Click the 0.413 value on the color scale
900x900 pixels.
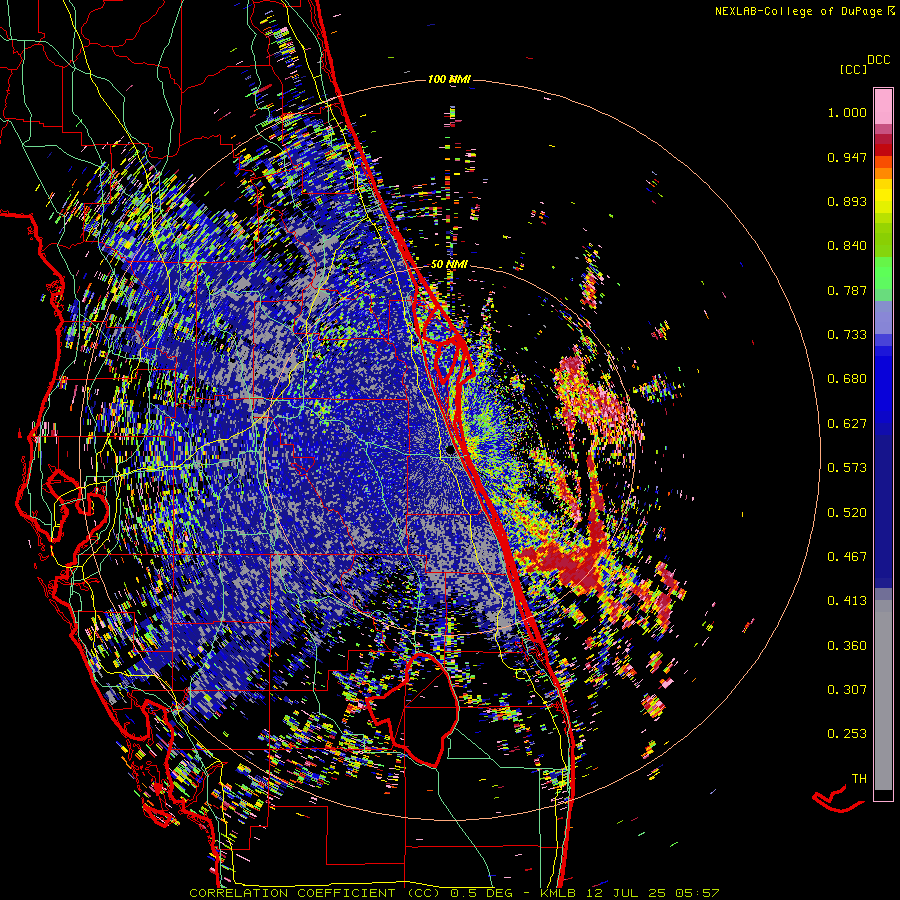pyautogui.click(x=847, y=601)
